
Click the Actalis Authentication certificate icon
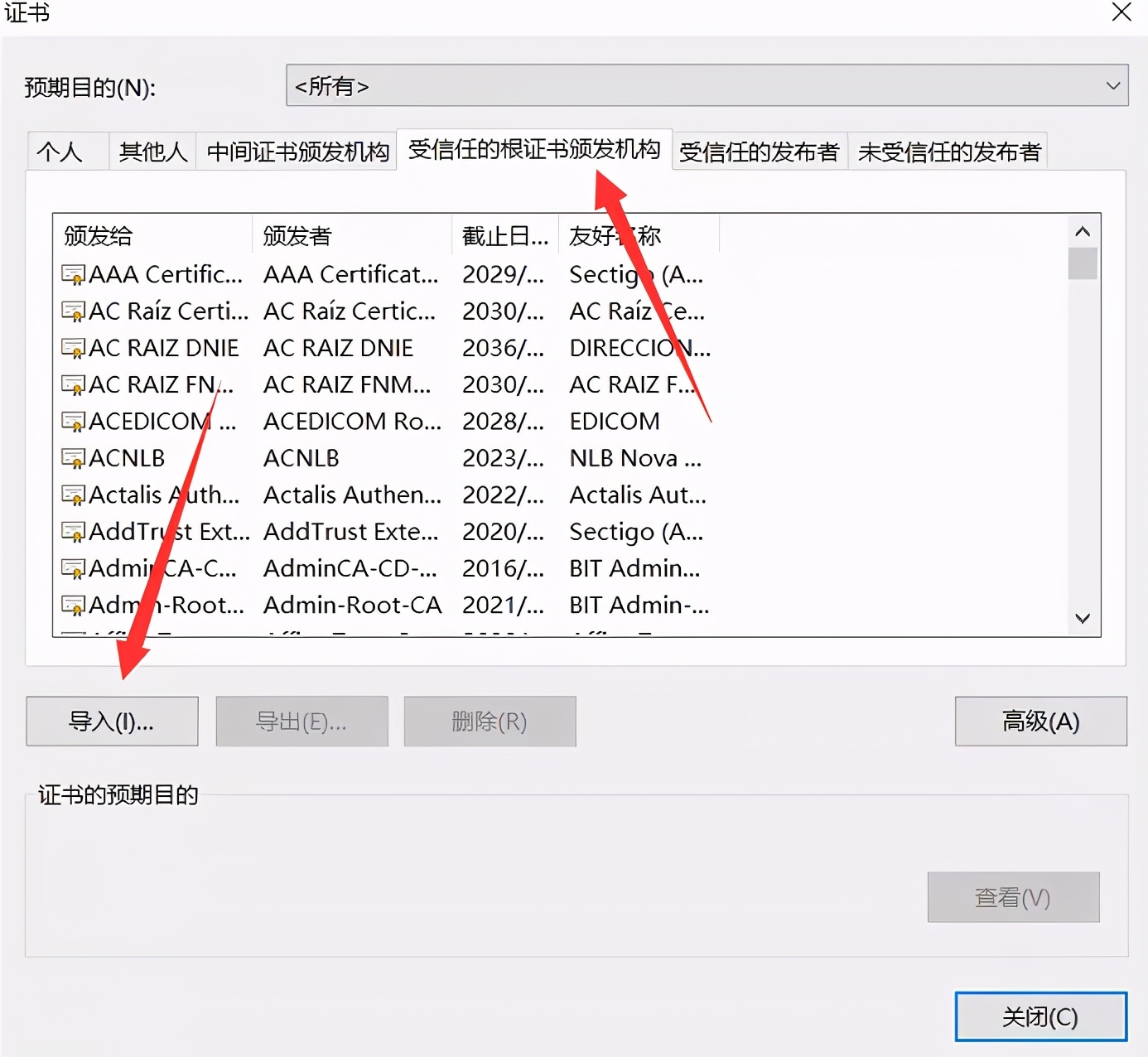click(x=73, y=495)
